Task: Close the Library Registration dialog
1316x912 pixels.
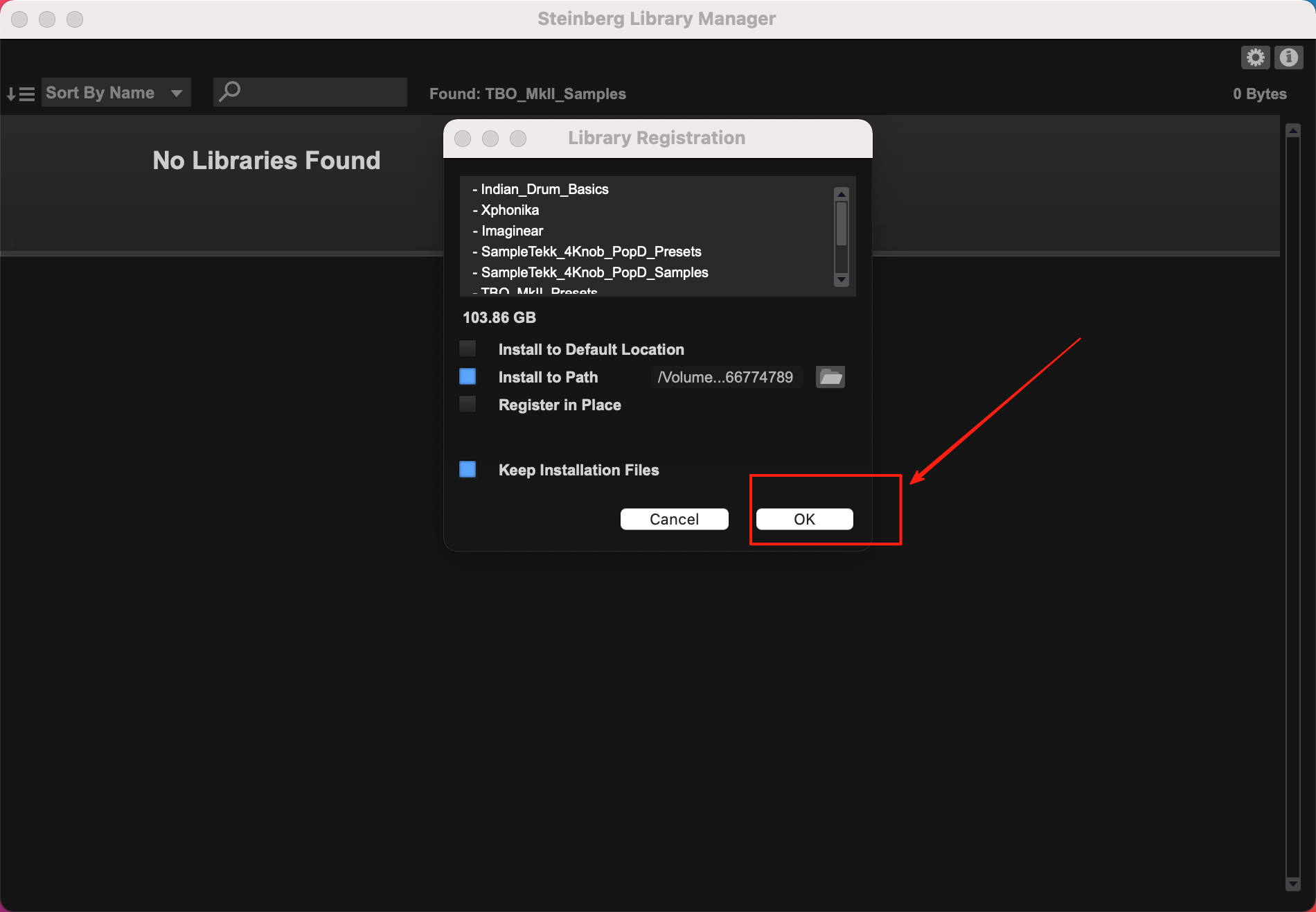Action: [463, 139]
